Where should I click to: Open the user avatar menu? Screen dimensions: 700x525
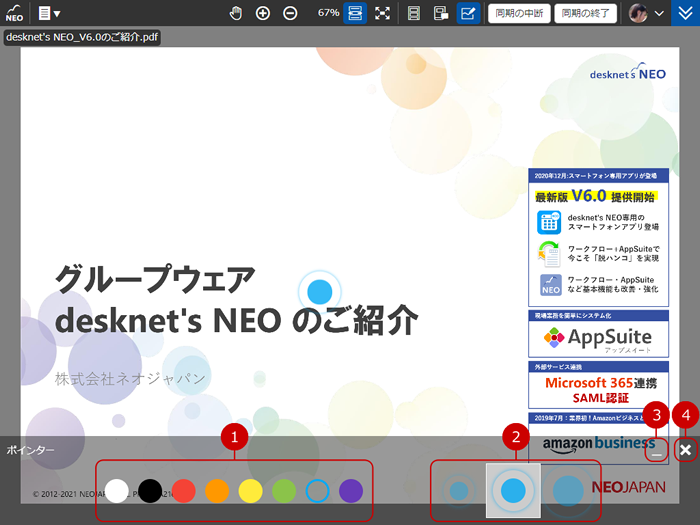647,13
